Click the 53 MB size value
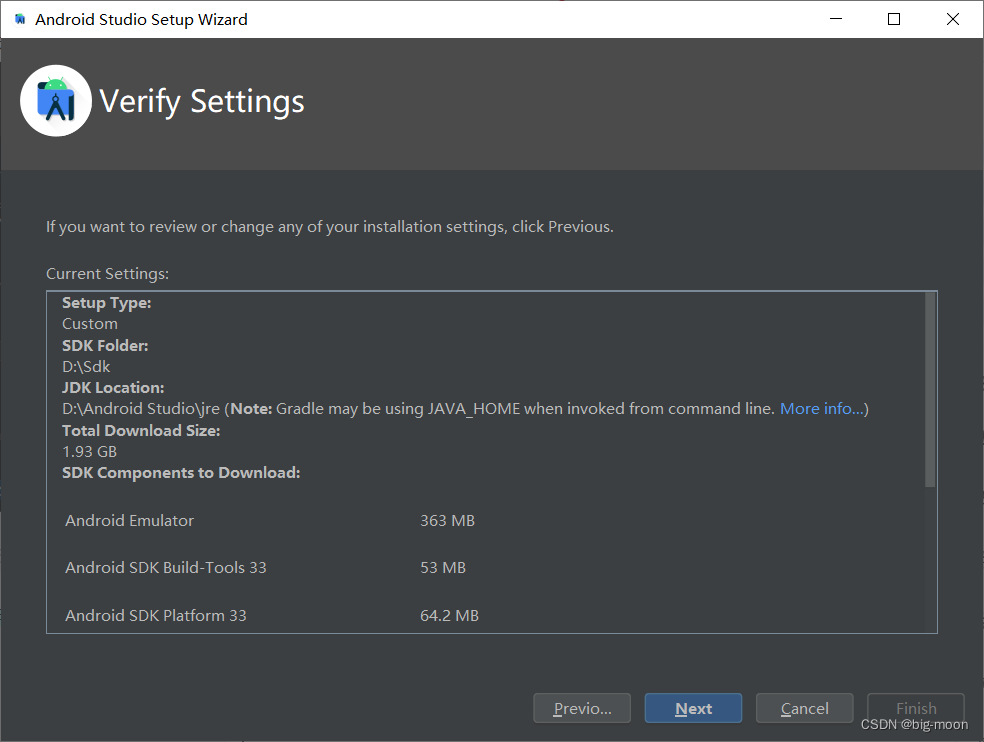The width and height of the screenshot is (984, 742). (443, 567)
